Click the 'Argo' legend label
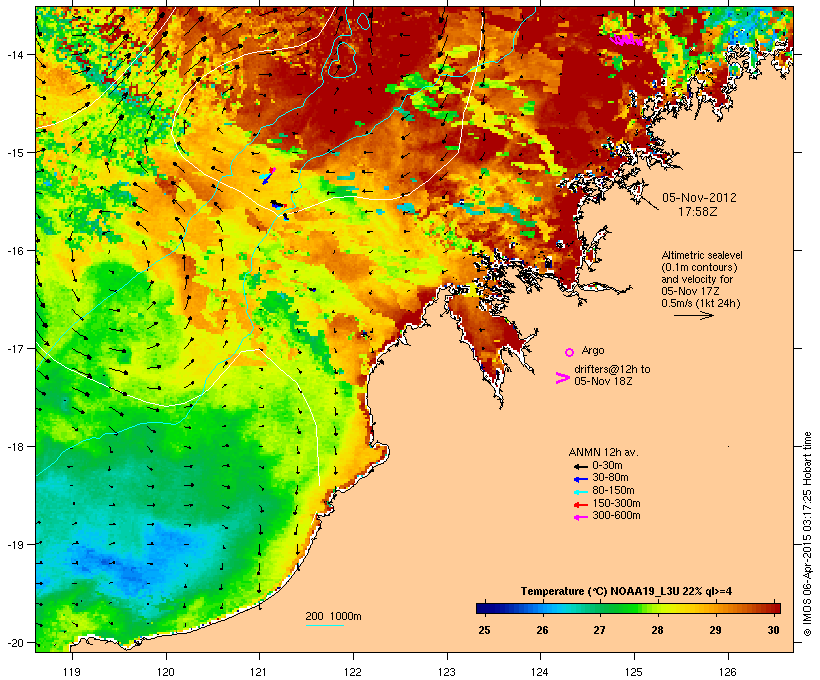This screenshot has width=820, height=680. tap(593, 350)
